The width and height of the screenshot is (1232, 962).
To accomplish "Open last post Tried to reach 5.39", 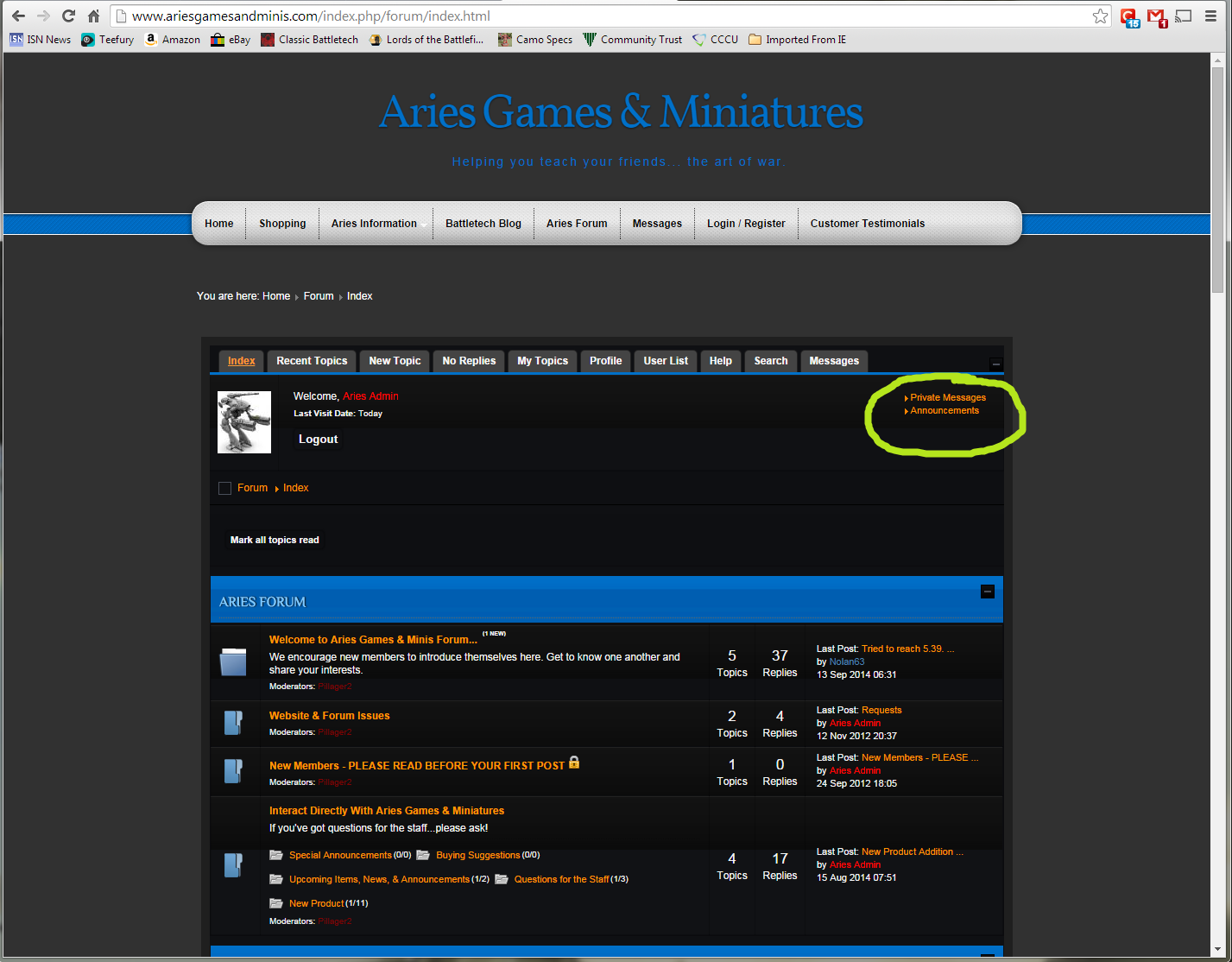I will point(907,649).
